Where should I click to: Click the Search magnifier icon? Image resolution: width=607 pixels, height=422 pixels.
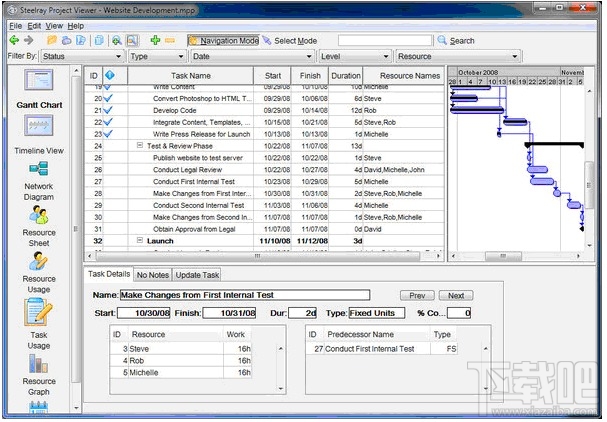[x=442, y=40]
